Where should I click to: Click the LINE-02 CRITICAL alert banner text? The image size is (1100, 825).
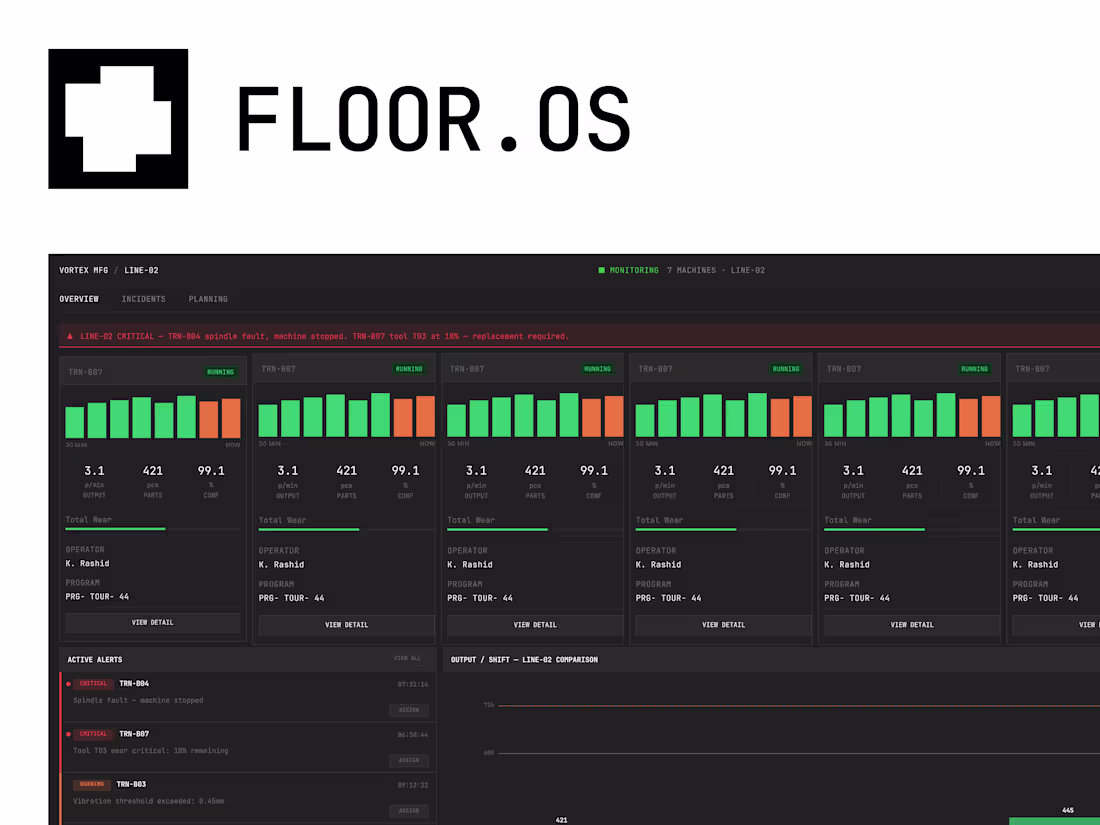point(324,337)
